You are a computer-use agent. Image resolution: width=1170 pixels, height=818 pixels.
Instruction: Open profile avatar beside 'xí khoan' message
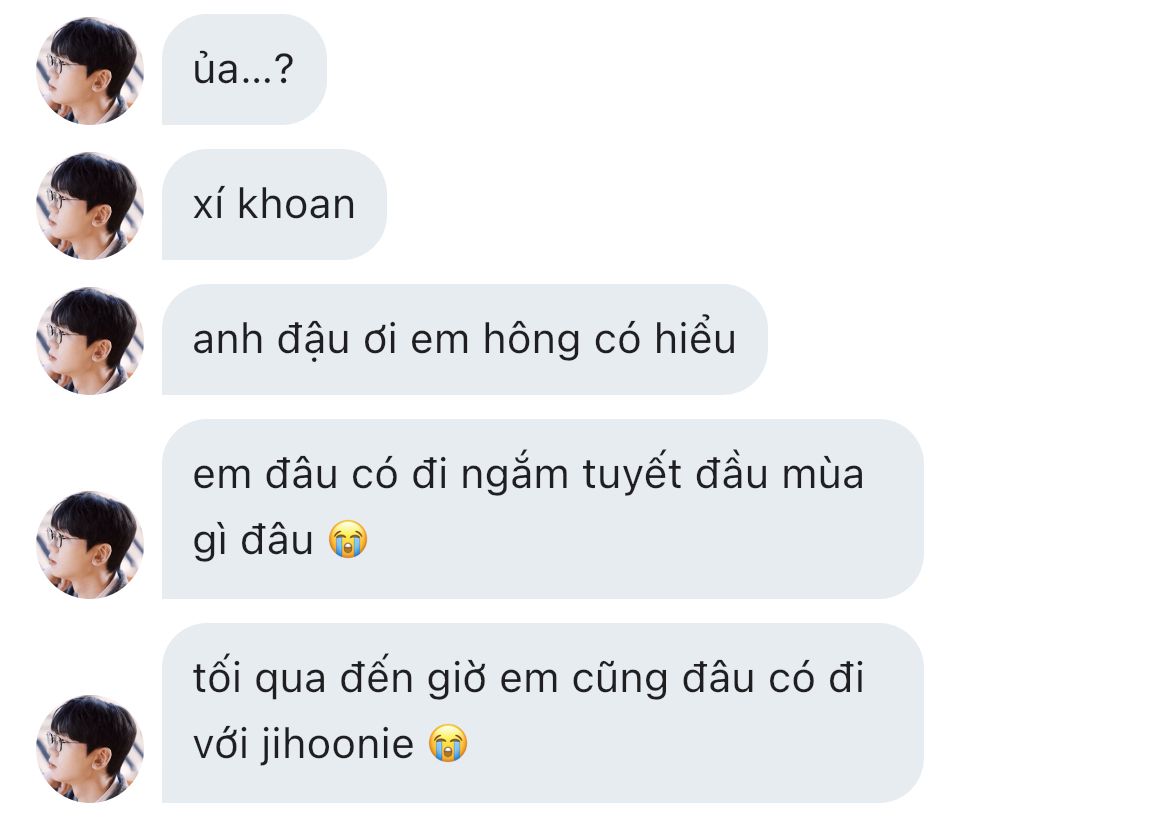(x=90, y=205)
